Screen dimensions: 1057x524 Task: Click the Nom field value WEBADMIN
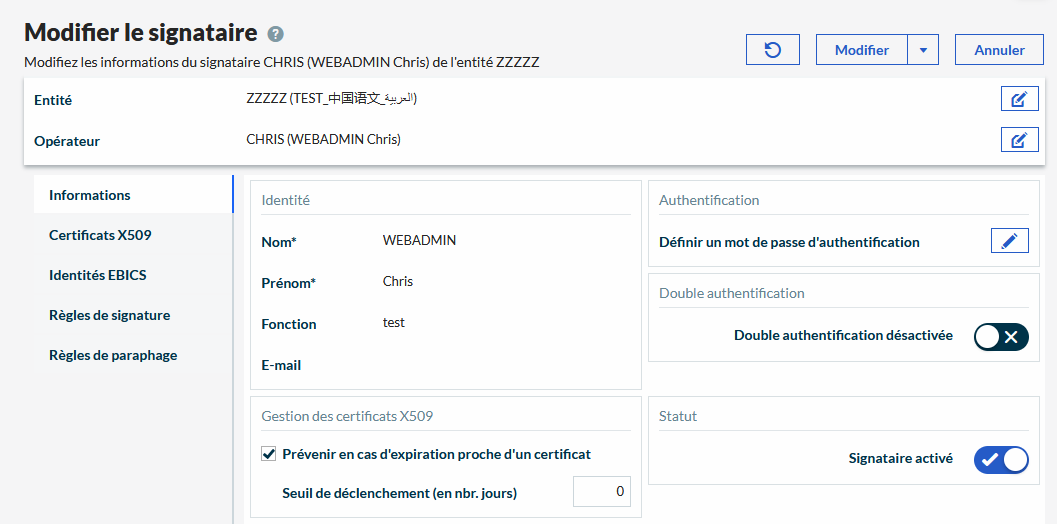pyautogui.click(x=419, y=241)
